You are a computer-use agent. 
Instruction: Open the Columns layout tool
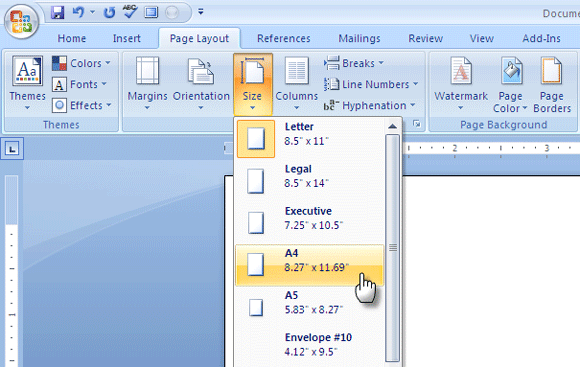297,84
